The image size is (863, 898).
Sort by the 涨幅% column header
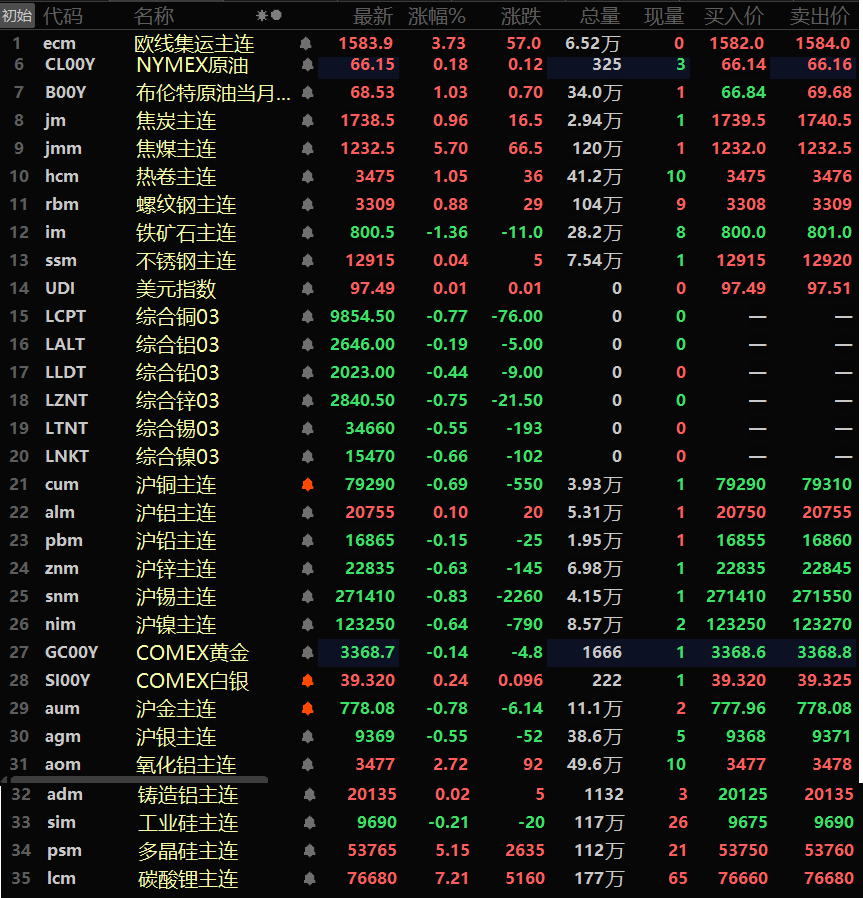click(437, 16)
